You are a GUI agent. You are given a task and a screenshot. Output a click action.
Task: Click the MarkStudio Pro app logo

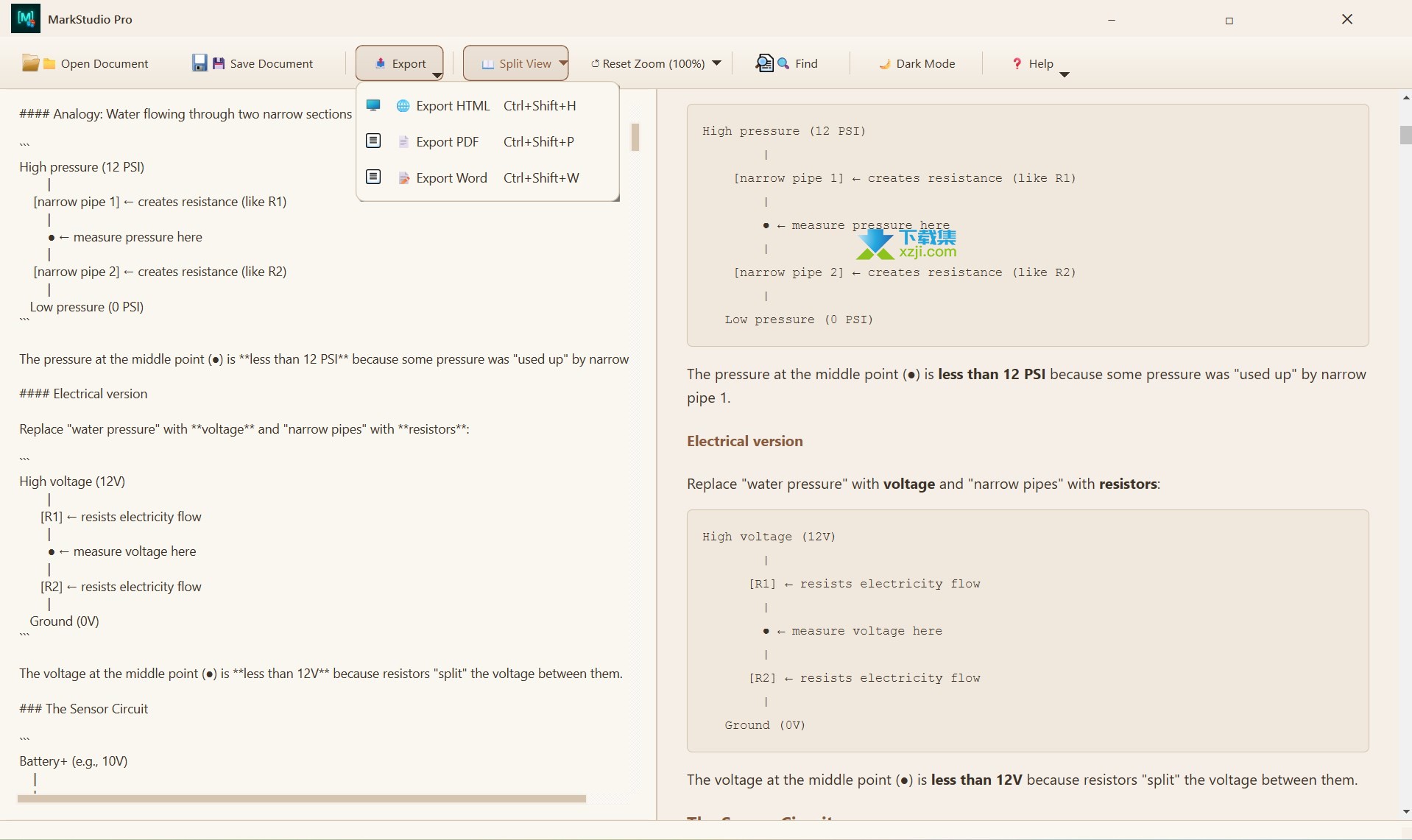[x=26, y=19]
